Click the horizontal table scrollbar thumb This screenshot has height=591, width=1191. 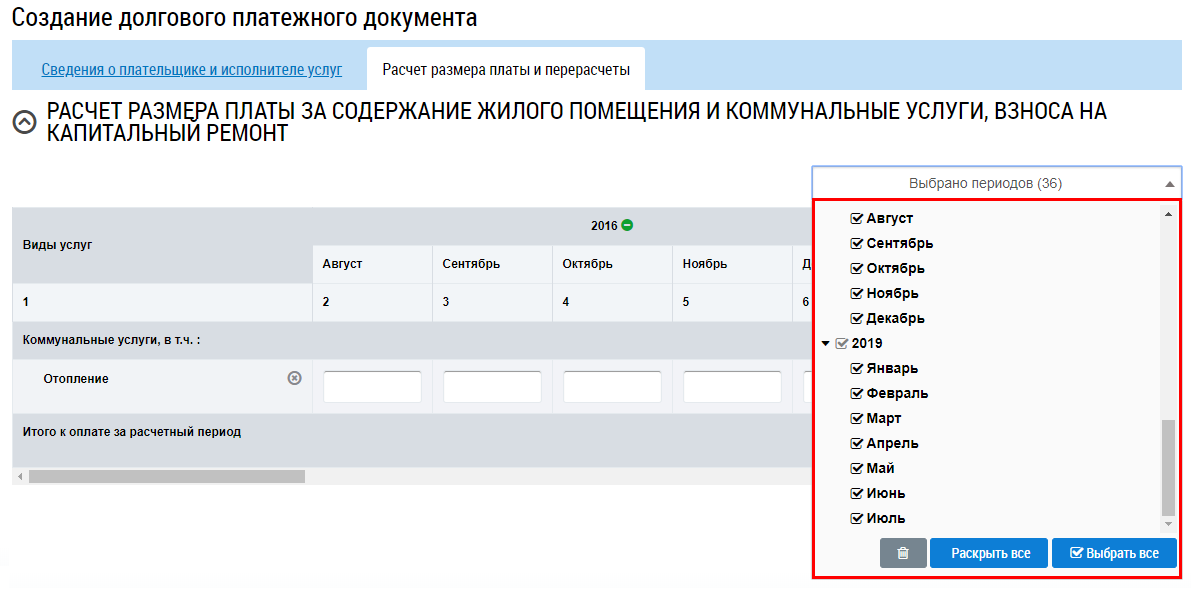click(x=166, y=477)
